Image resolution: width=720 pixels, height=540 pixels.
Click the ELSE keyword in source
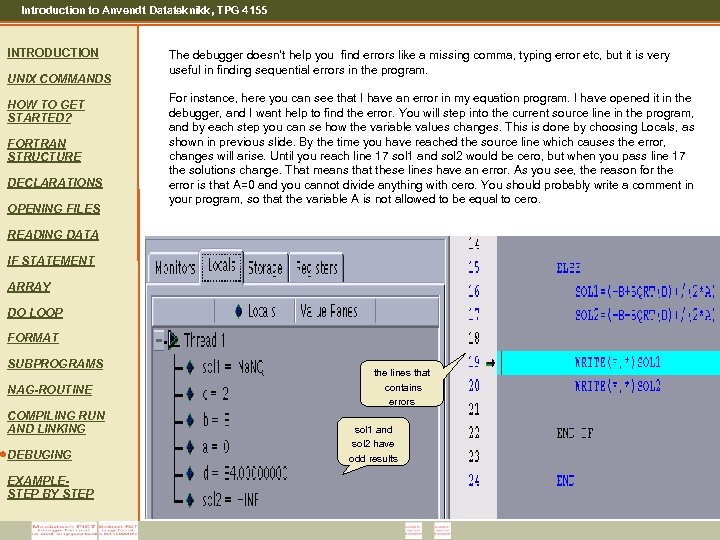[568, 268]
